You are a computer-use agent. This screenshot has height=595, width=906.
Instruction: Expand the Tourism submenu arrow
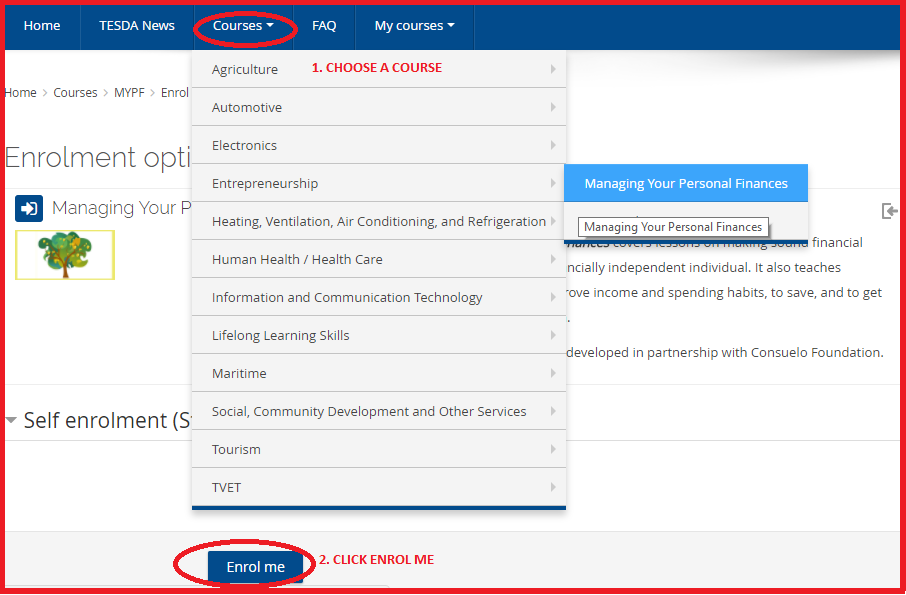(x=553, y=449)
